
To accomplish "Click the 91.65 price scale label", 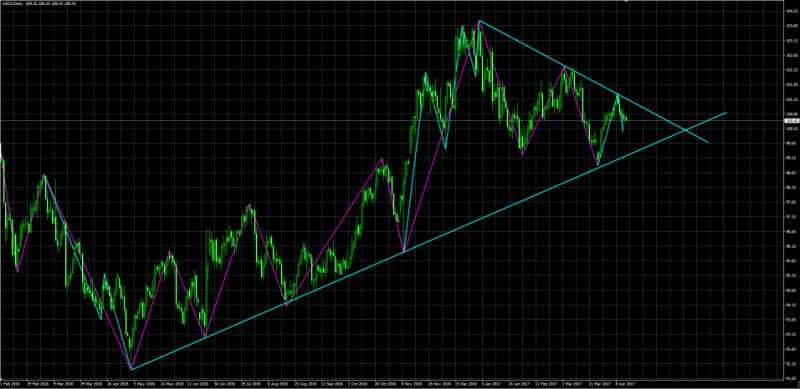I will click(792, 378).
